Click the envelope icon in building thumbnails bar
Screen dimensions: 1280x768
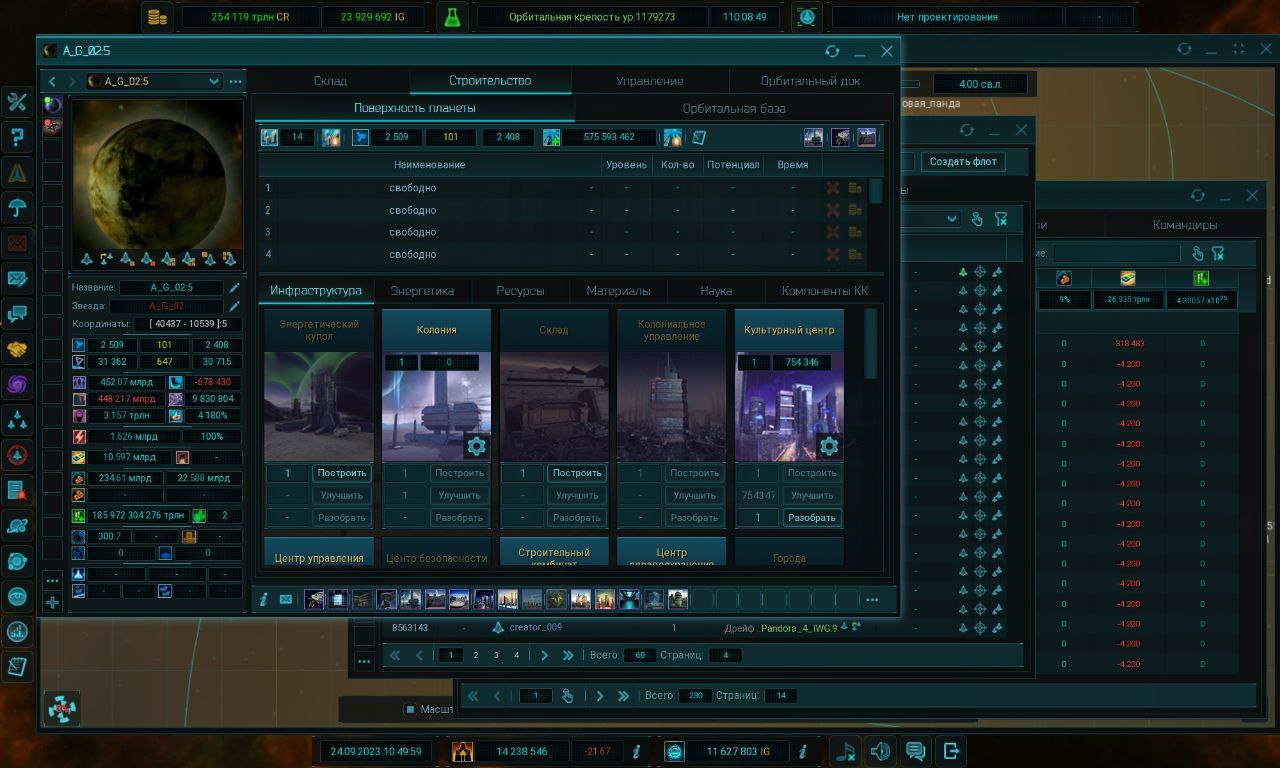(286, 599)
